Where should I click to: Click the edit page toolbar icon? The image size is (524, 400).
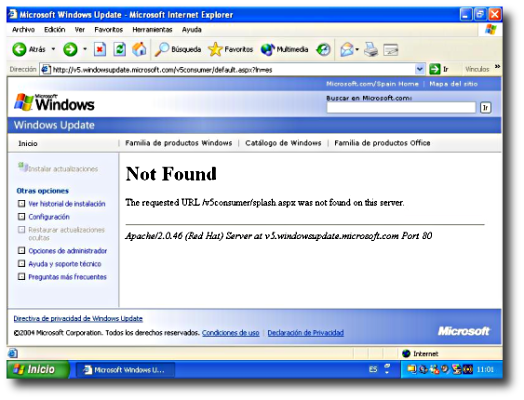pyautogui.click(x=390, y=50)
